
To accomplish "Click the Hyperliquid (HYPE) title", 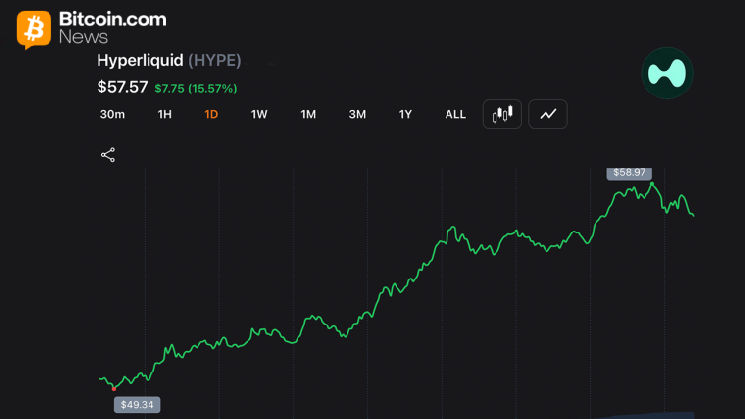I will click(169, 61).
